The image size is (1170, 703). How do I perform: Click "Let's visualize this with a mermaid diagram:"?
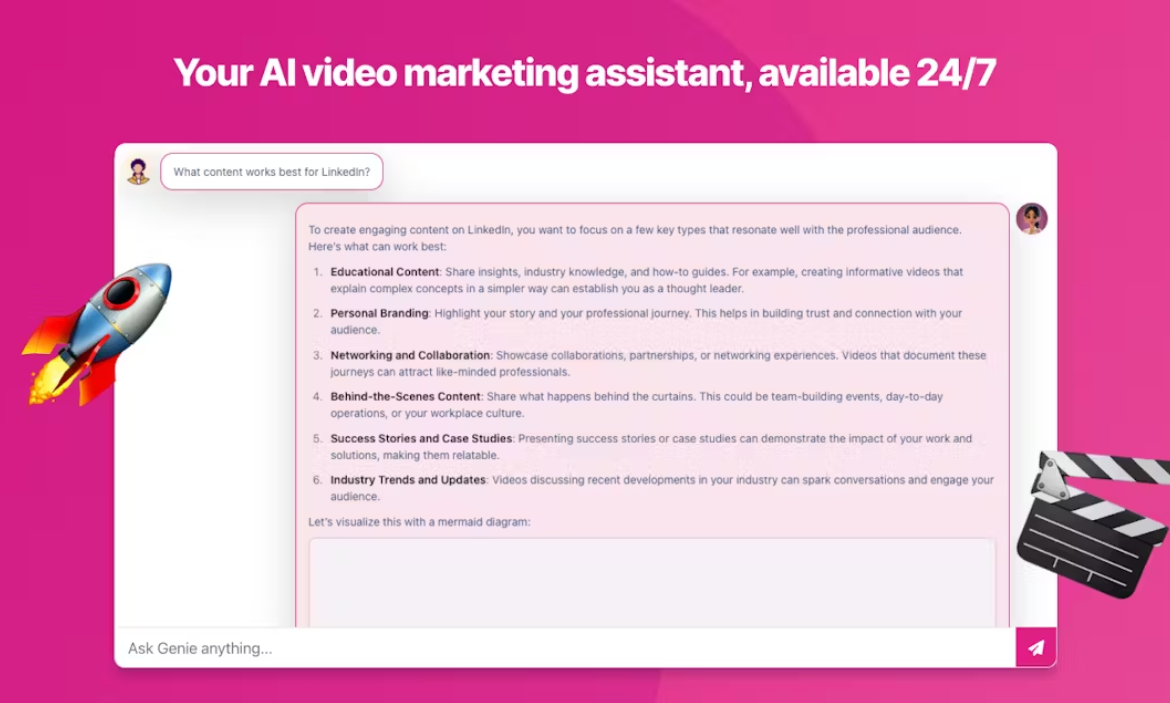click(x=419, y=522)
